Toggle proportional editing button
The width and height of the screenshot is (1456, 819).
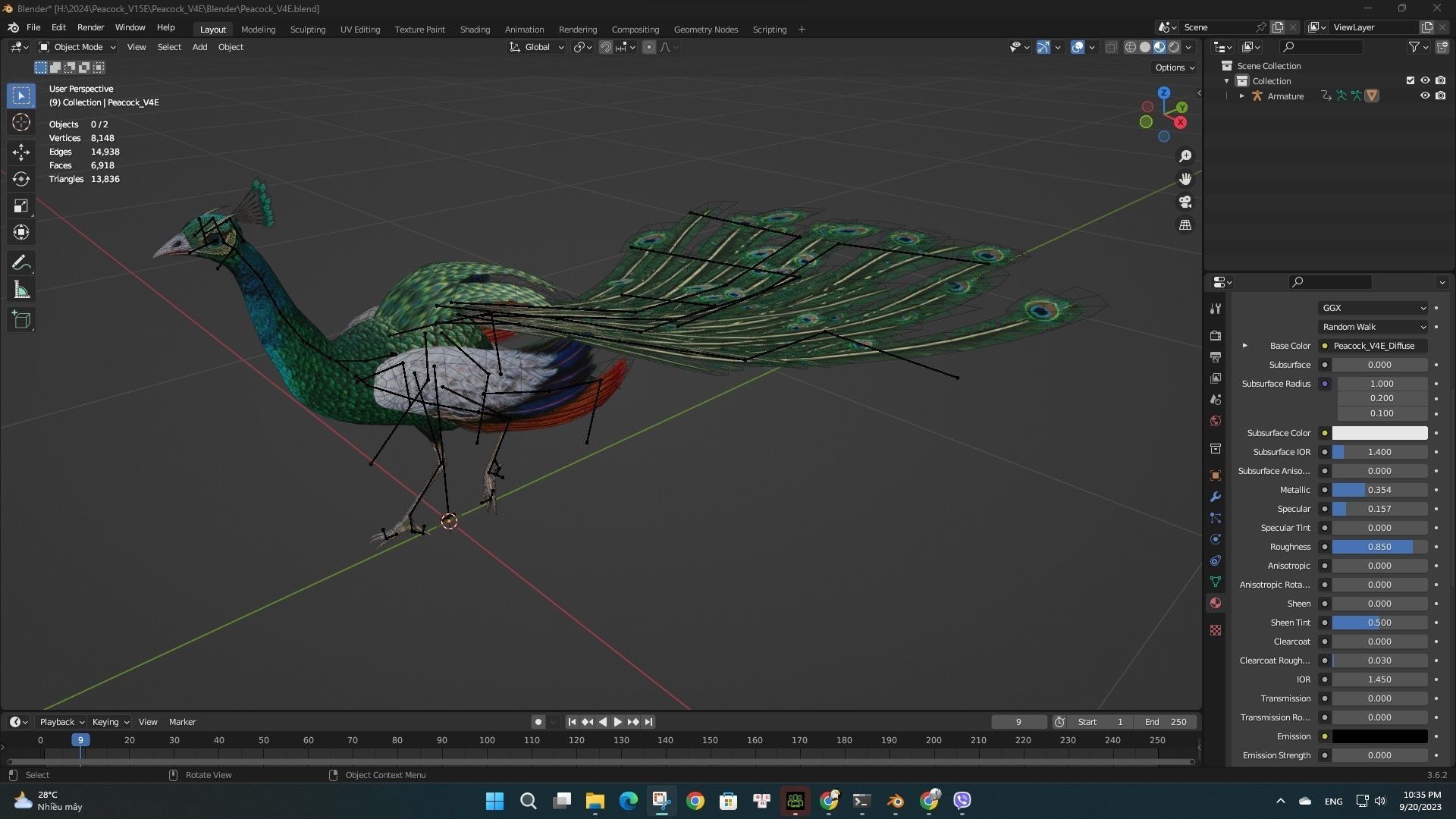pos(649,47)
